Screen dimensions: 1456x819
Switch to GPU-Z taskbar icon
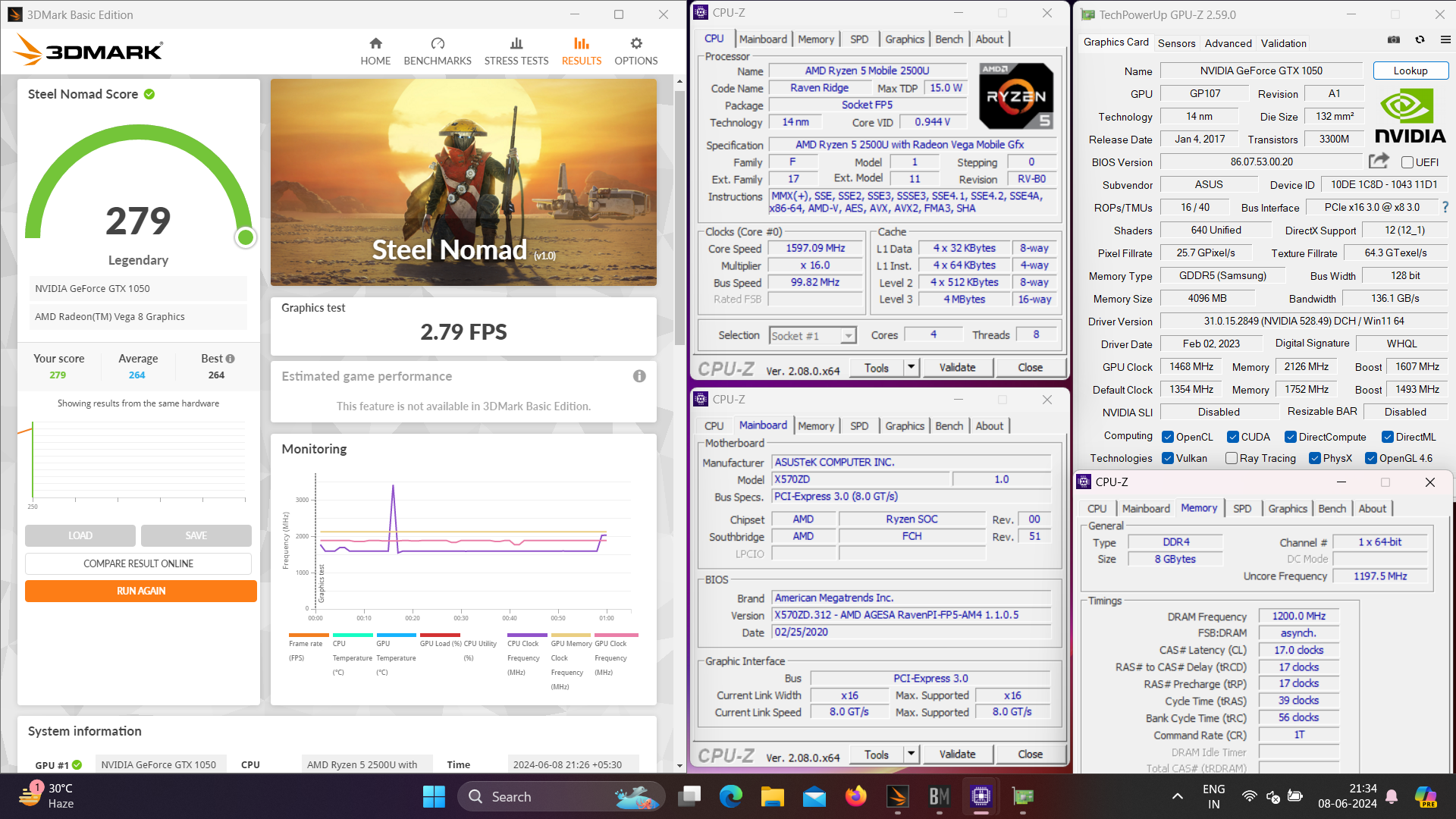point(1023,796)
